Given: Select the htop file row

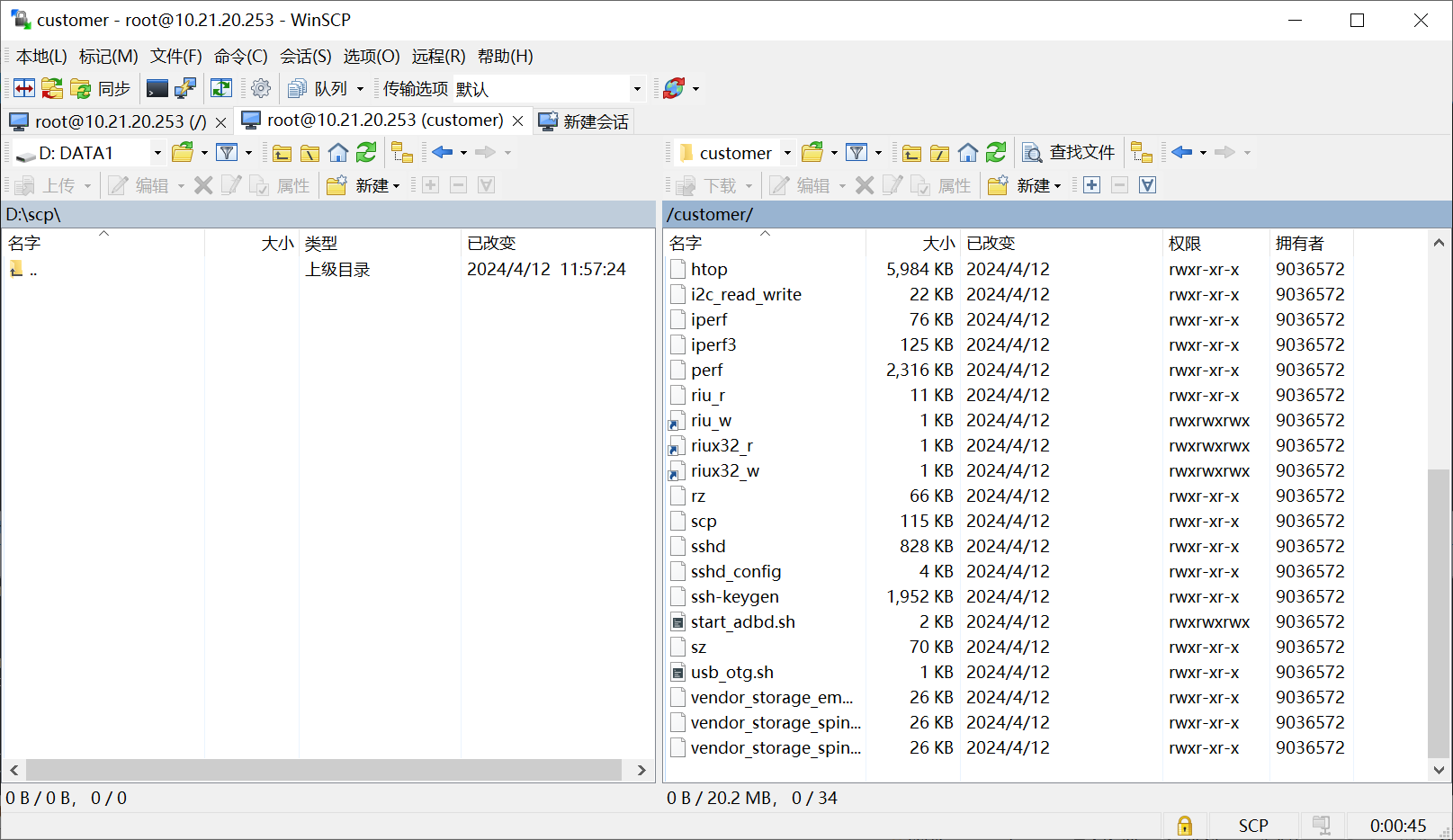Looking at the screenshot, I should pyautogui.click(x=1008, y=269).
